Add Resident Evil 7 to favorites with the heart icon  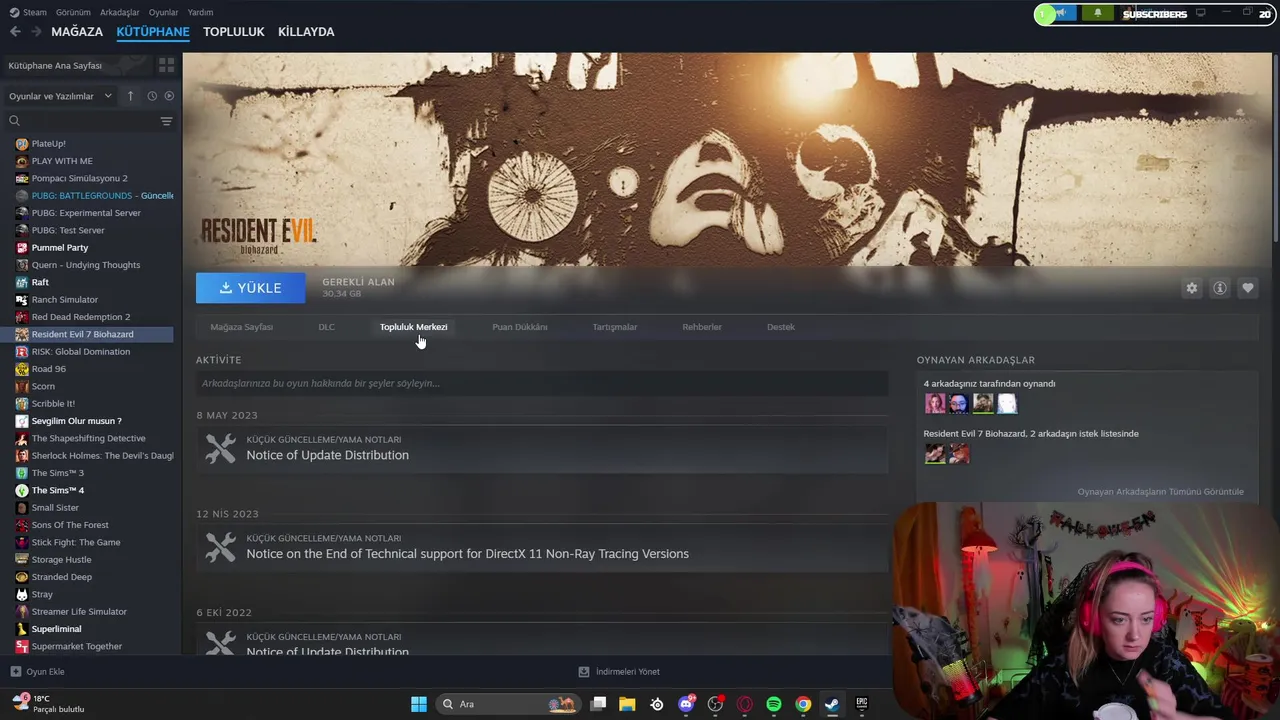pos(1248,288)
